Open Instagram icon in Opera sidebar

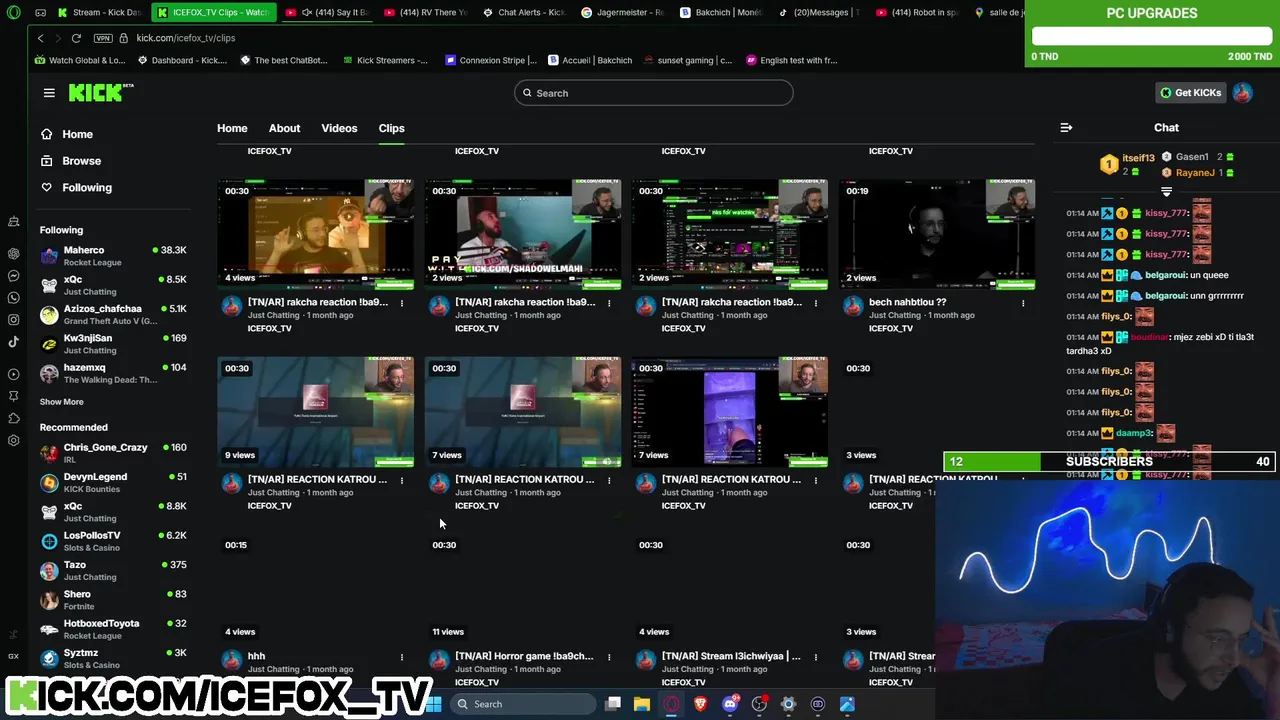click(x=13, y=320)
